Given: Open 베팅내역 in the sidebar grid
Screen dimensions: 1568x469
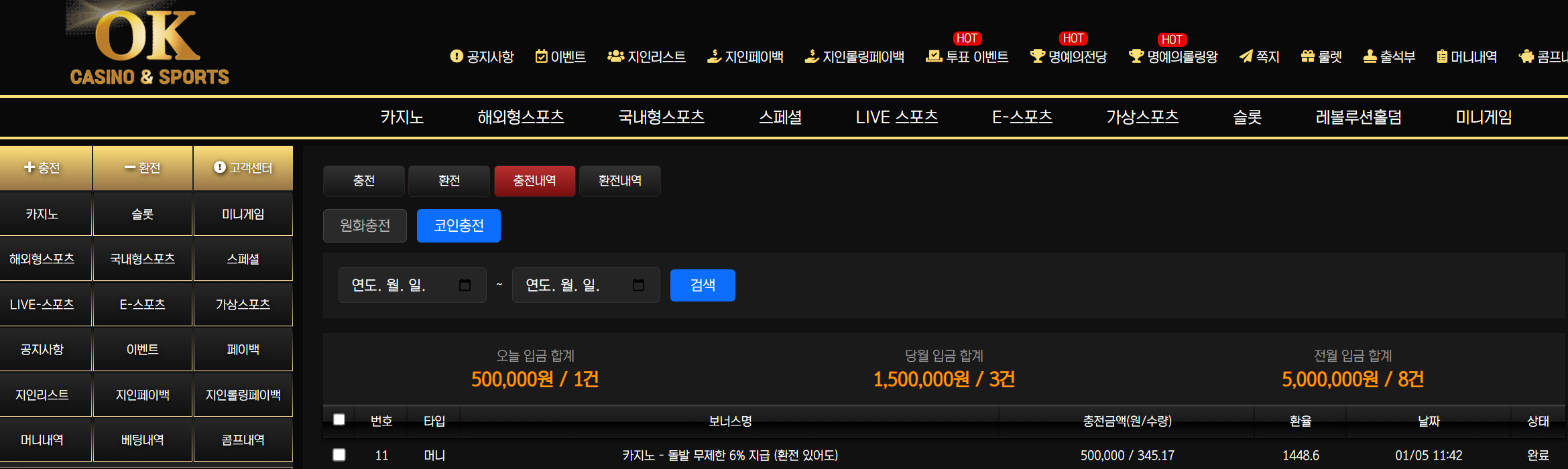Looking at the screenshot, I should (142, 440).
